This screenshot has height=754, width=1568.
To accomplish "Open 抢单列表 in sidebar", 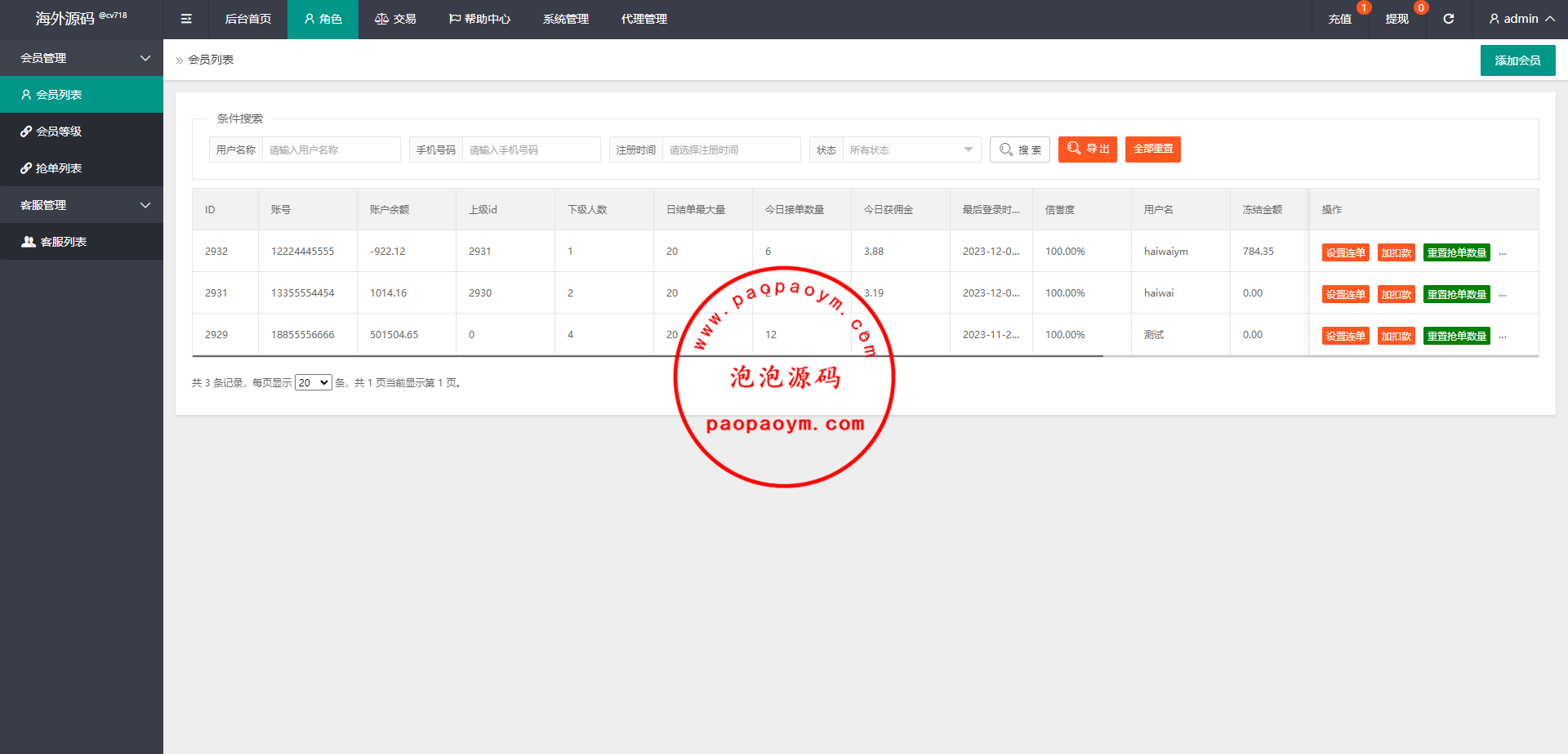I will 82,168.
